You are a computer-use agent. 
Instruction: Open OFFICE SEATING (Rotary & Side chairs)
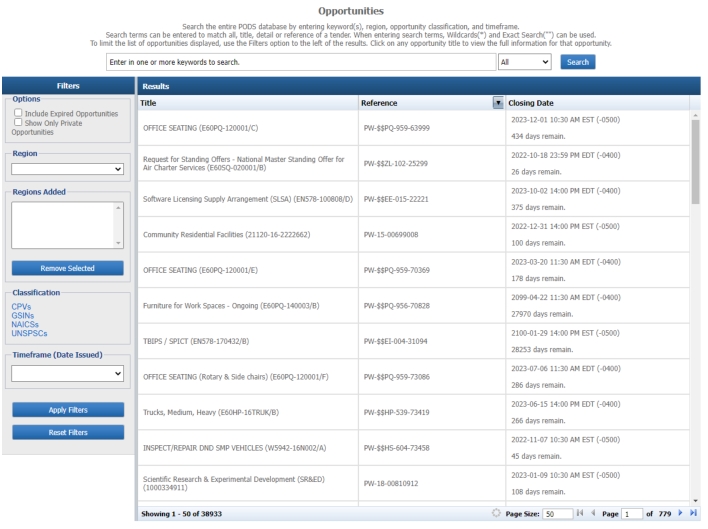click(x=236, y=377)
